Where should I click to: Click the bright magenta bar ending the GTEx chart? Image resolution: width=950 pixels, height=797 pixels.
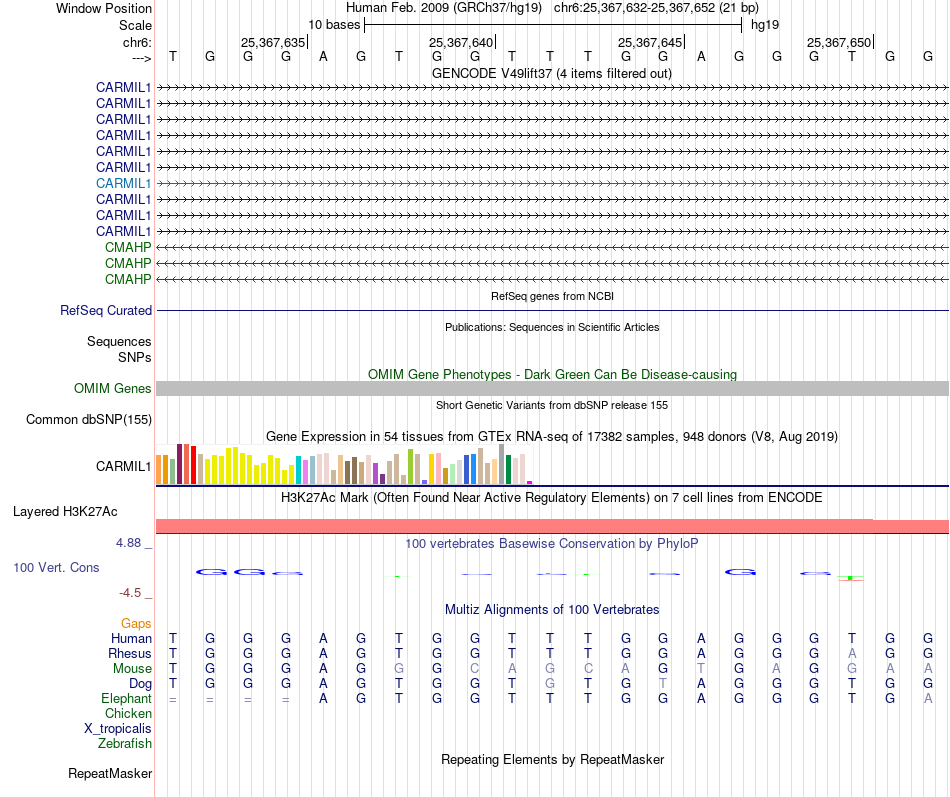pyautogui.click(x=530, y=482)
